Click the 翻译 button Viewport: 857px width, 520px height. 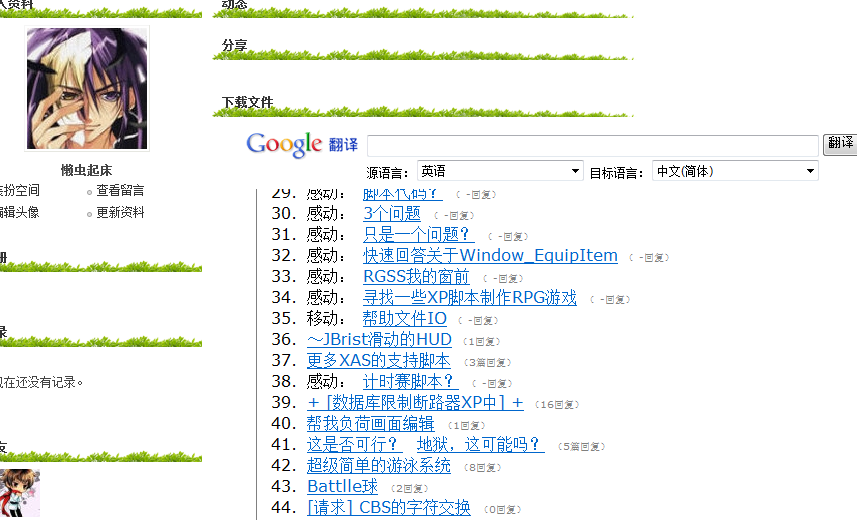pos(840,144)
